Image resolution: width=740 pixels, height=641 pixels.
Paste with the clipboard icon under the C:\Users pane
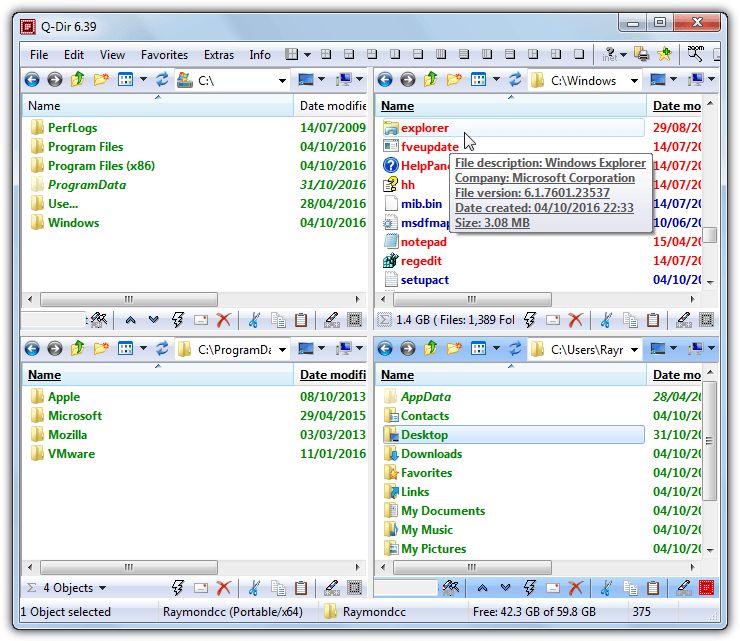pos(653,588)
